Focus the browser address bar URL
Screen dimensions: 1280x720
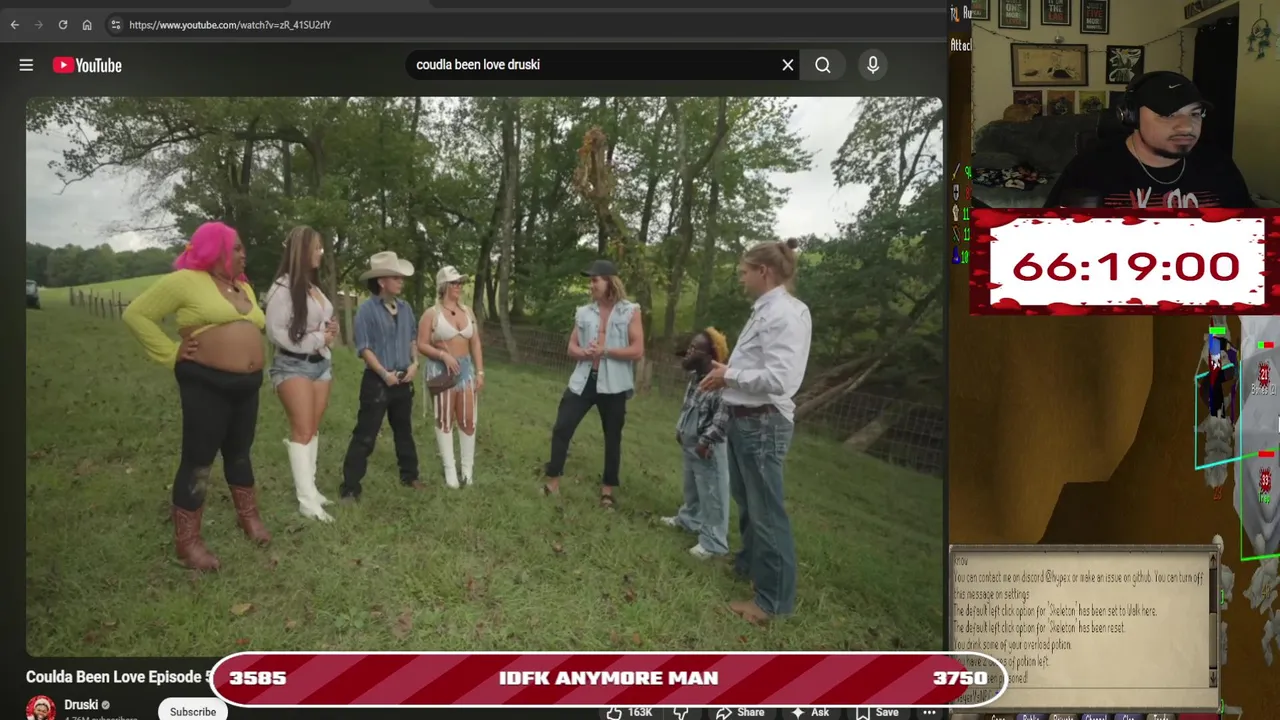(230, 25)
